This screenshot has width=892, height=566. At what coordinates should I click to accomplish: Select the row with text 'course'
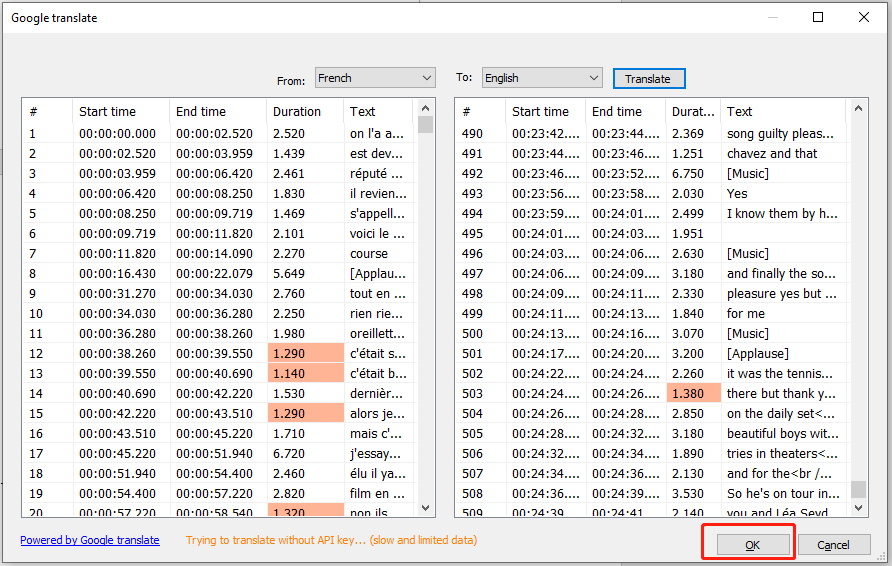[x=219, y=254]
